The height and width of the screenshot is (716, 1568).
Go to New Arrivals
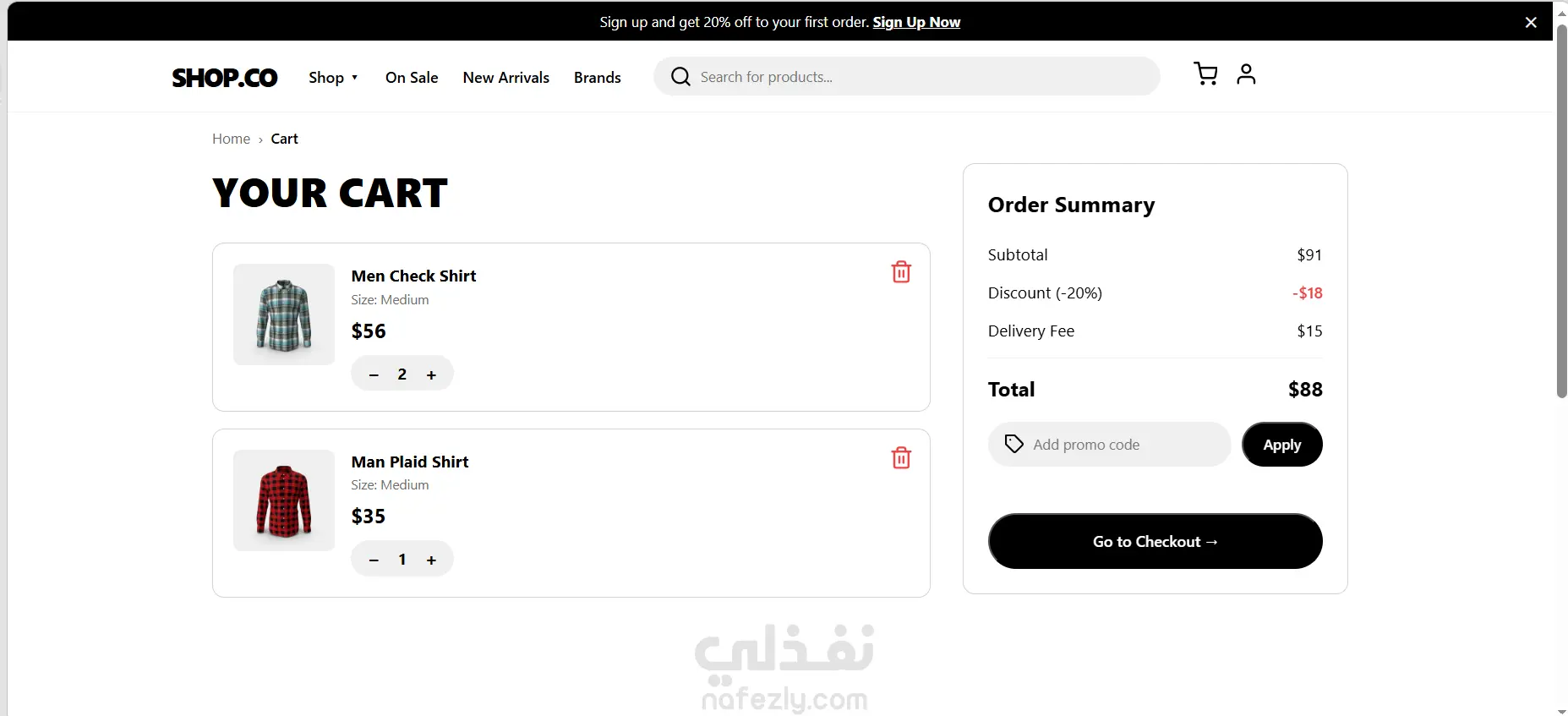506,77
